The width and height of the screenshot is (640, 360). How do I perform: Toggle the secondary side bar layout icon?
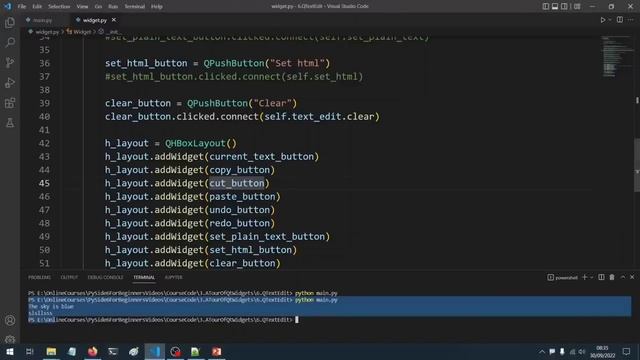click(x=564, y=7)
